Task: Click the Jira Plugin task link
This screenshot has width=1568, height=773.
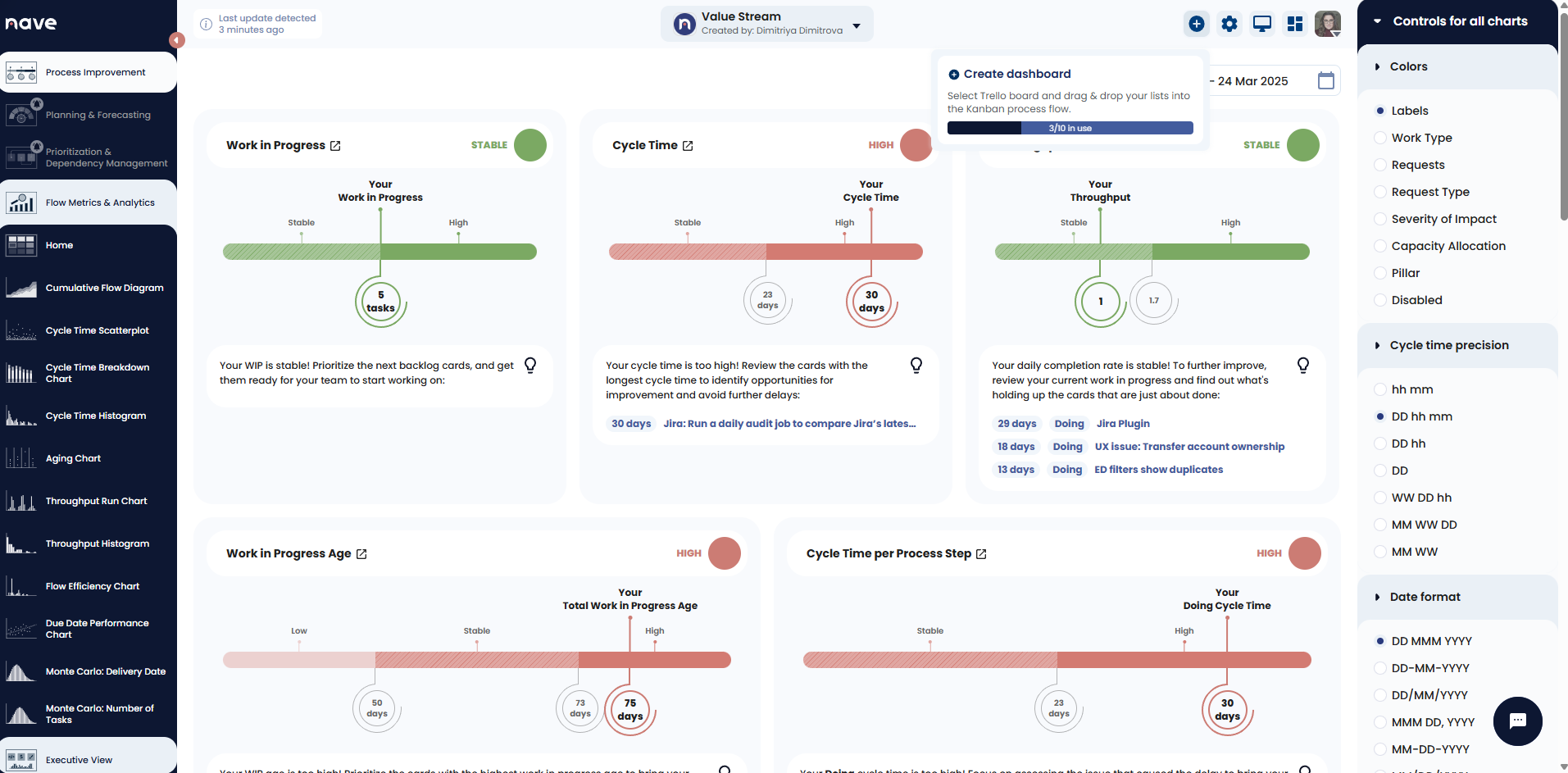Action: click(x=1122, y=424)
